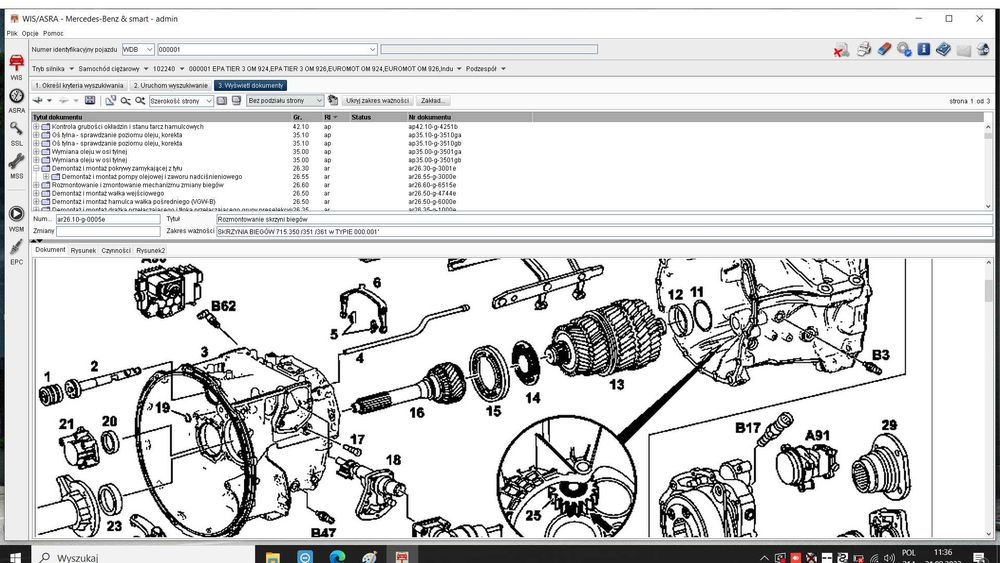Viewport: 1000px width, 563px height.
Task: Open the SSL wrench module
Action: coord(16,132)
